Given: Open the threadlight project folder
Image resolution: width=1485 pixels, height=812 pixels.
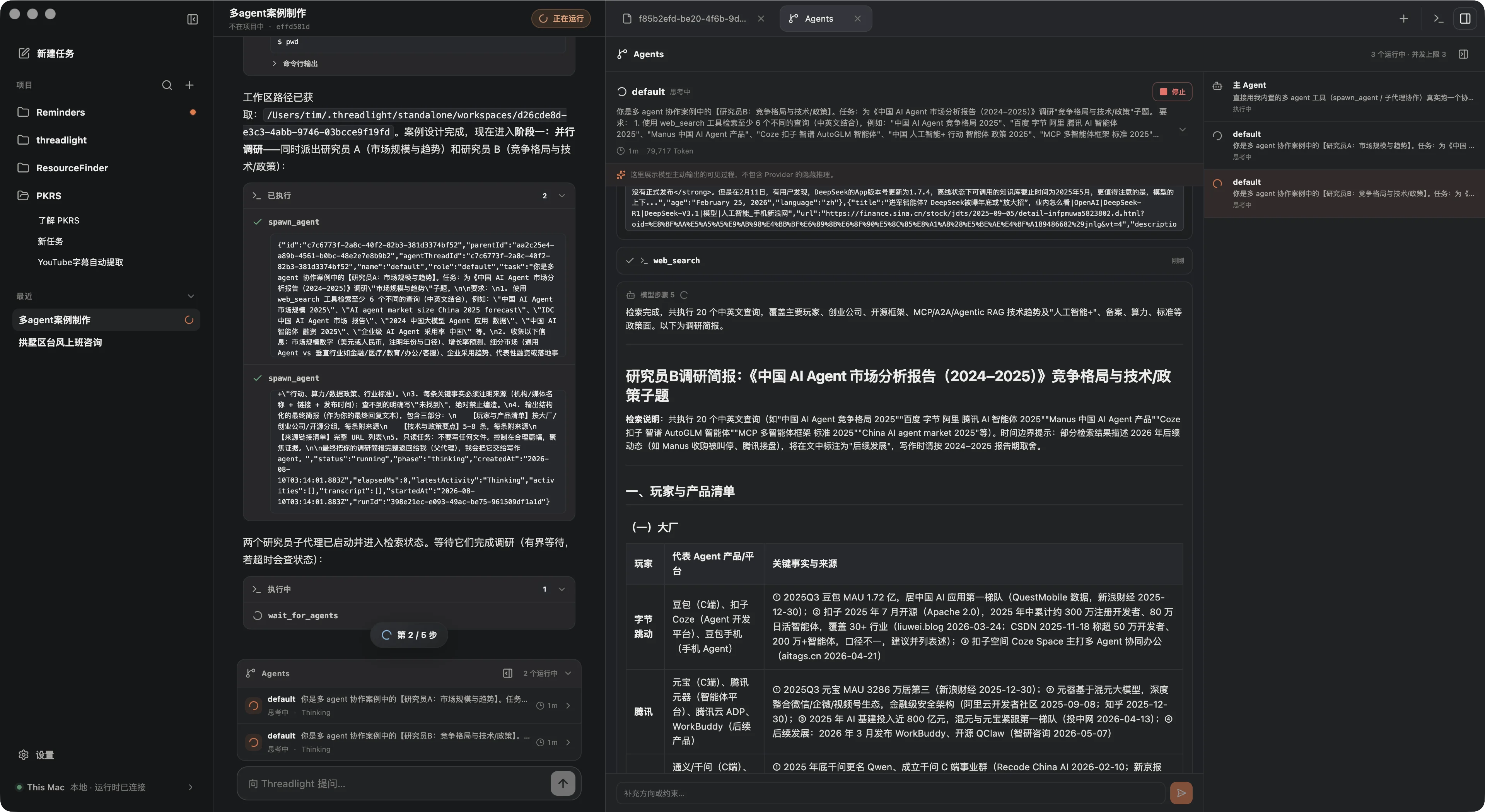Looking at the screenshot, I should click(x=106, y=140).
